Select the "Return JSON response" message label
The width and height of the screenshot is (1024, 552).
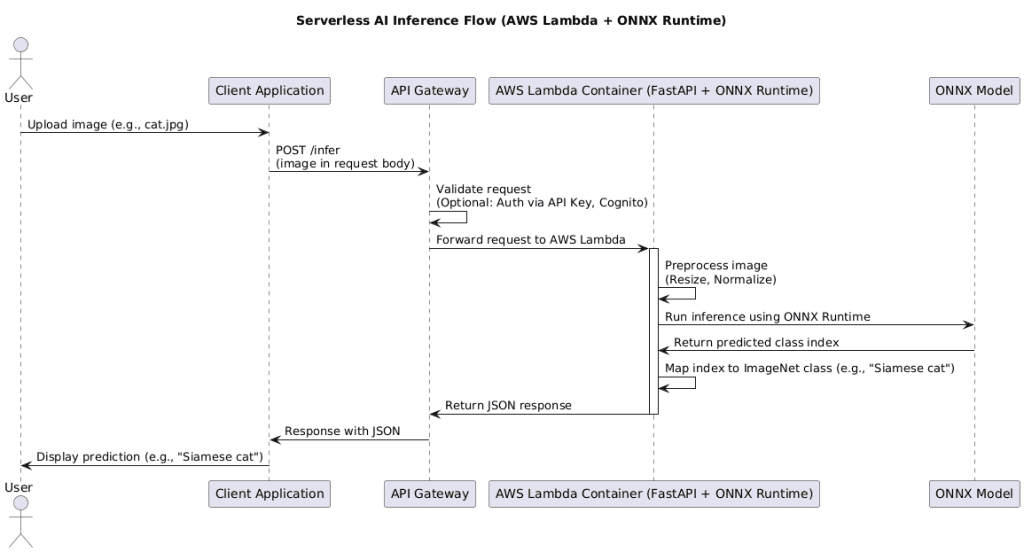[506, 405]
